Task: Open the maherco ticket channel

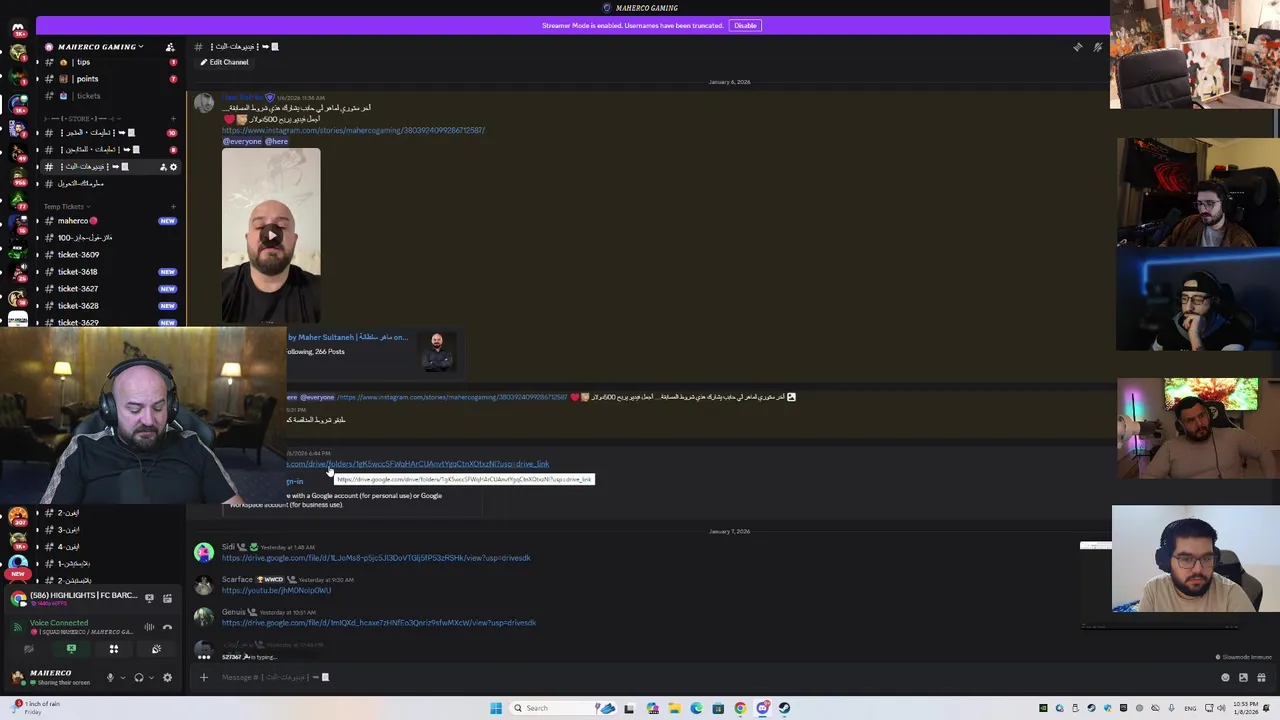Action: click(x=109, y=221)
